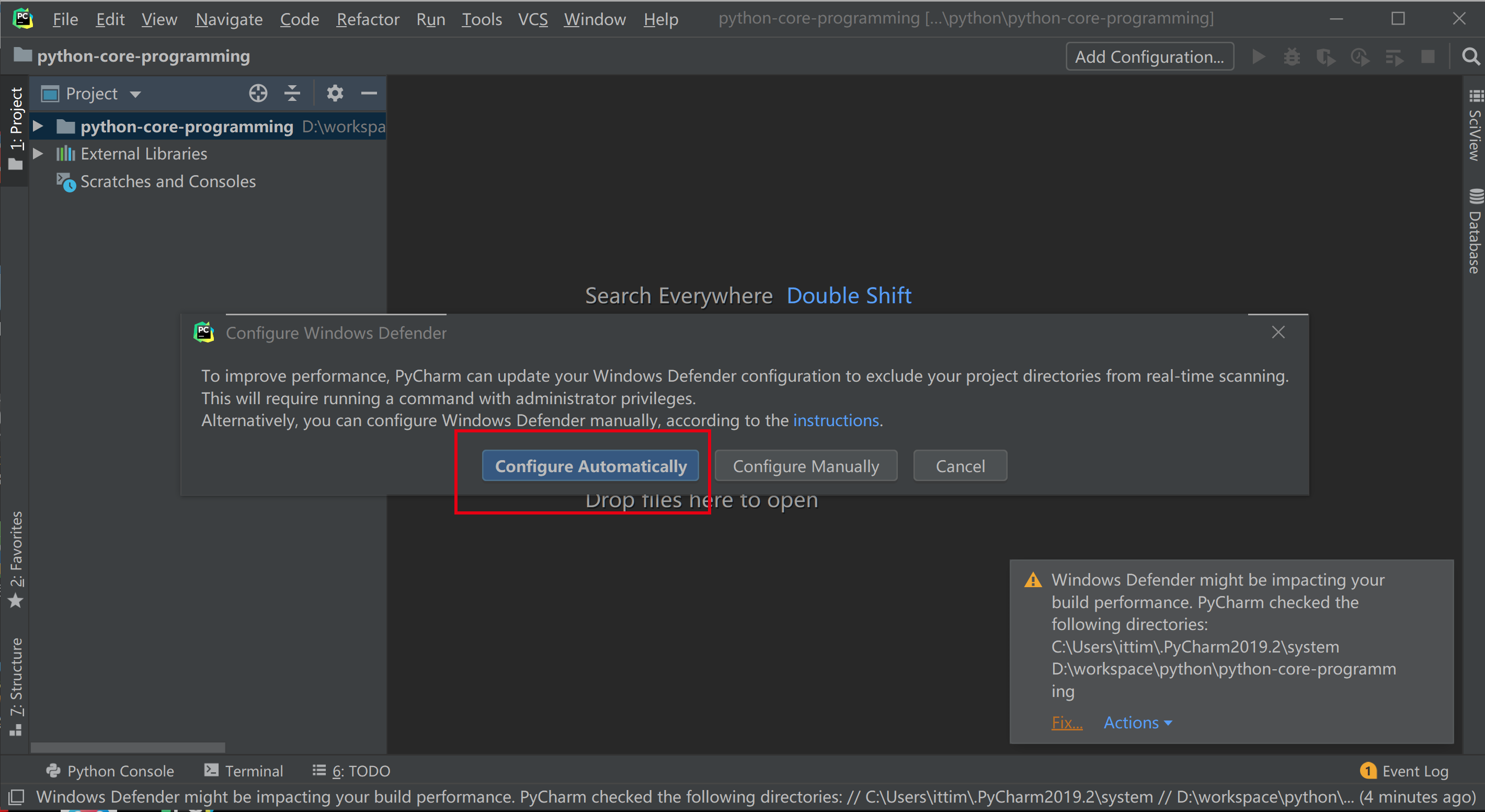This screenshot has height=812, width=1485.
Task: Click Configure Manually button
Action: [806, 466]
